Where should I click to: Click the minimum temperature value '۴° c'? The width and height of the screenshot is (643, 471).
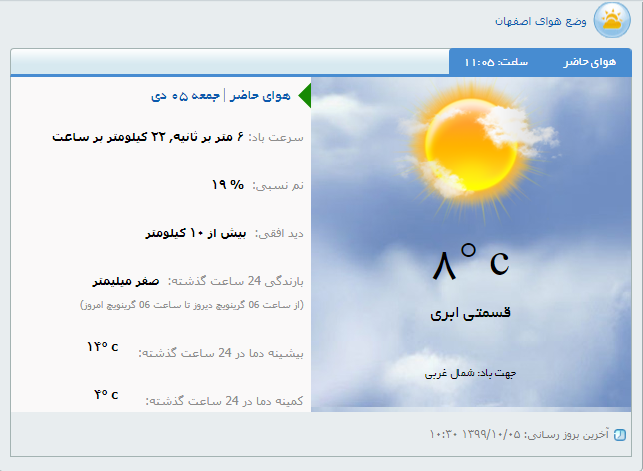point(106,395)
